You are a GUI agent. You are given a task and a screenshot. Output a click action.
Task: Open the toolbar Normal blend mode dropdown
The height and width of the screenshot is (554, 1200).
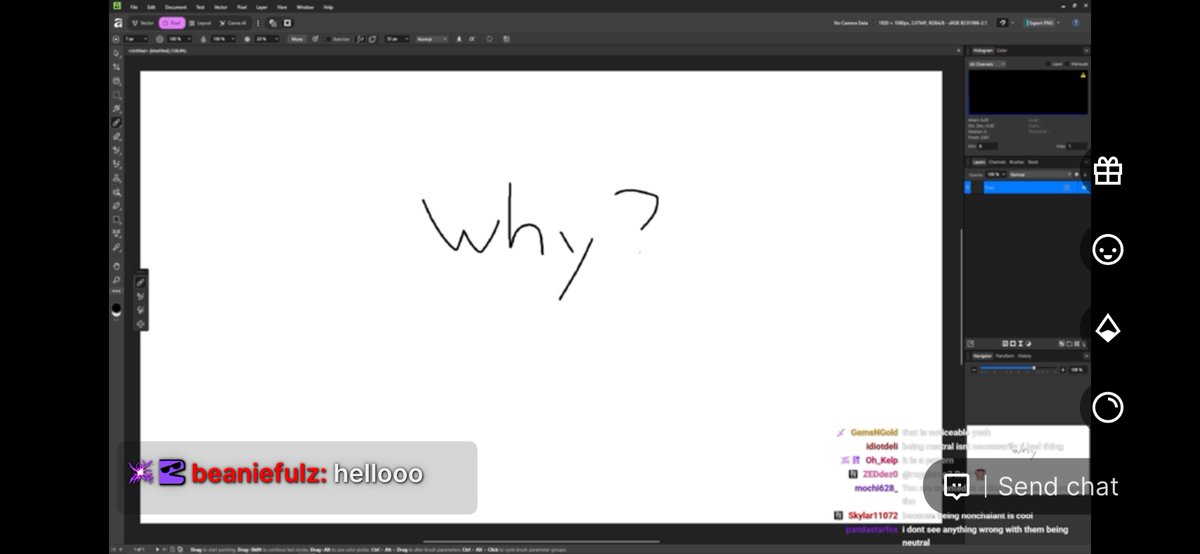coord(431,39)
